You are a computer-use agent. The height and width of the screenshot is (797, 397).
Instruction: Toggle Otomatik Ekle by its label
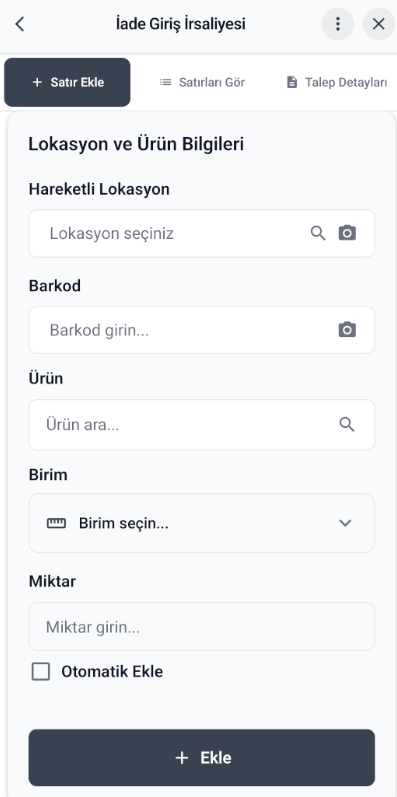pyautogui.click(x=112, y=671)
